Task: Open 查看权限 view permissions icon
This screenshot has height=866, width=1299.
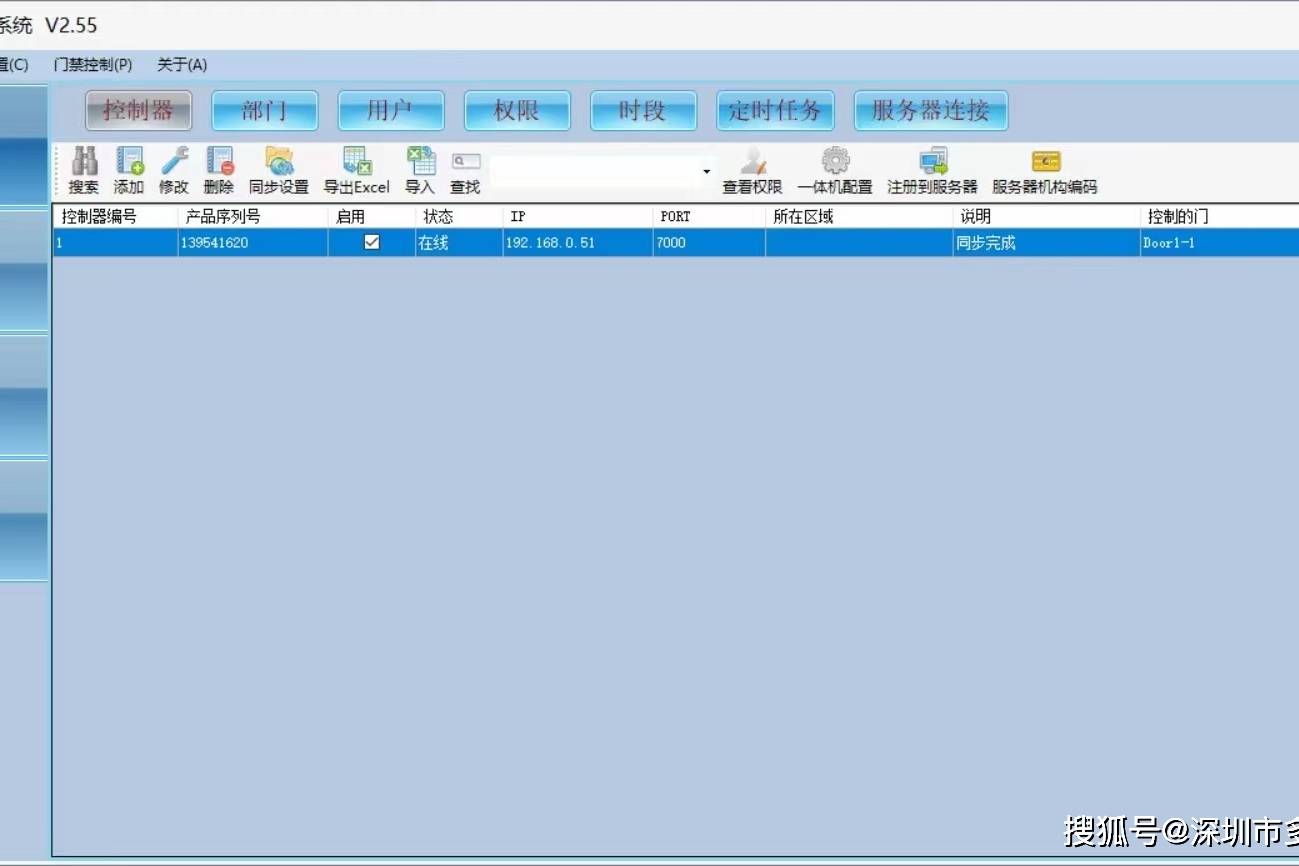Action: click(x=753, y=162)
